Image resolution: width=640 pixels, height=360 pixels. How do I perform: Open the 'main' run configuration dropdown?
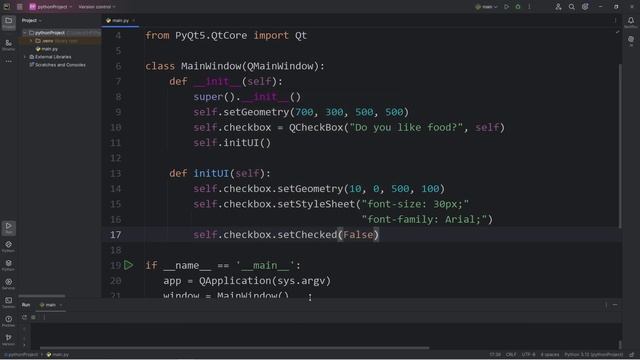487,7
